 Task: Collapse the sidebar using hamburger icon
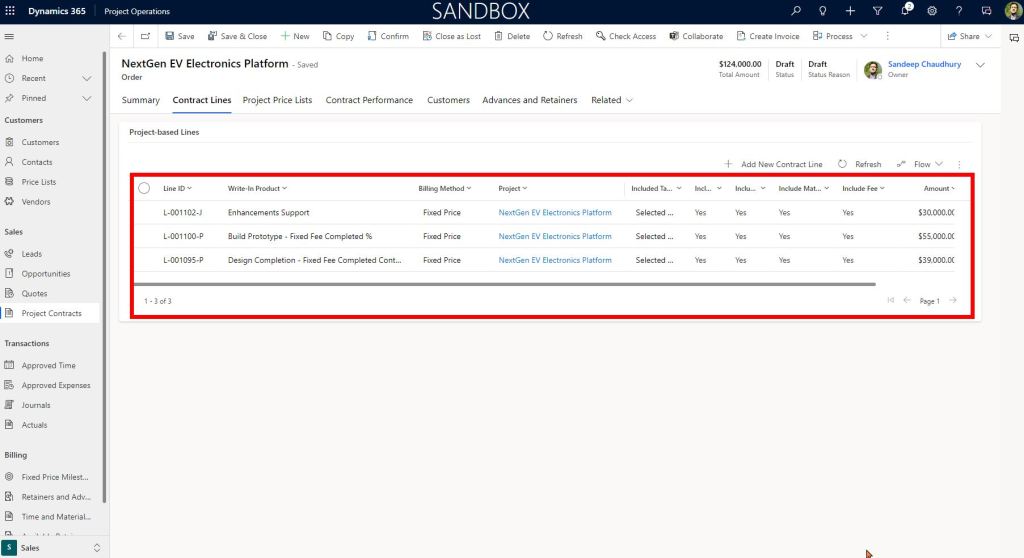pos(10,36)
